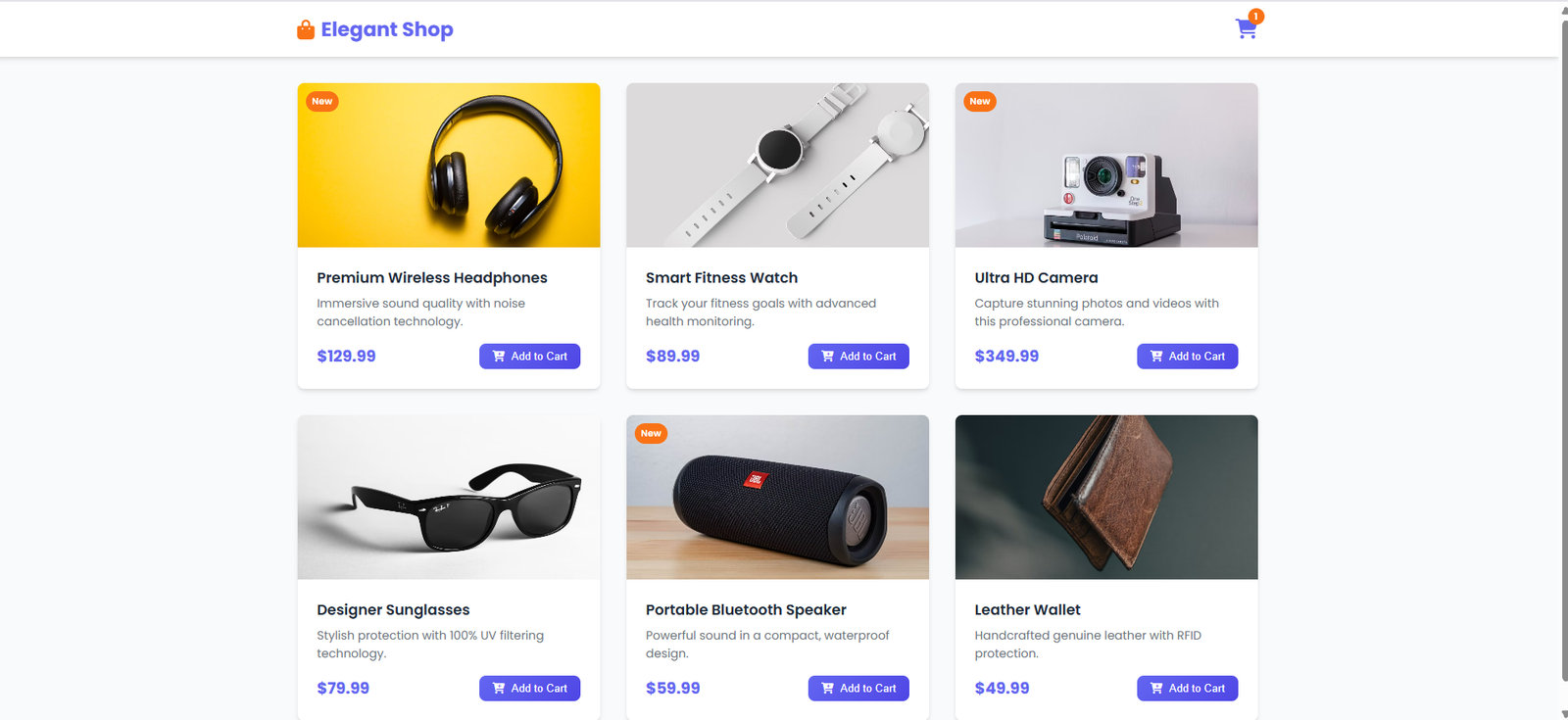Click the cart count badge
This screenshot has height=720, width=1568.
pos(1255,17)
